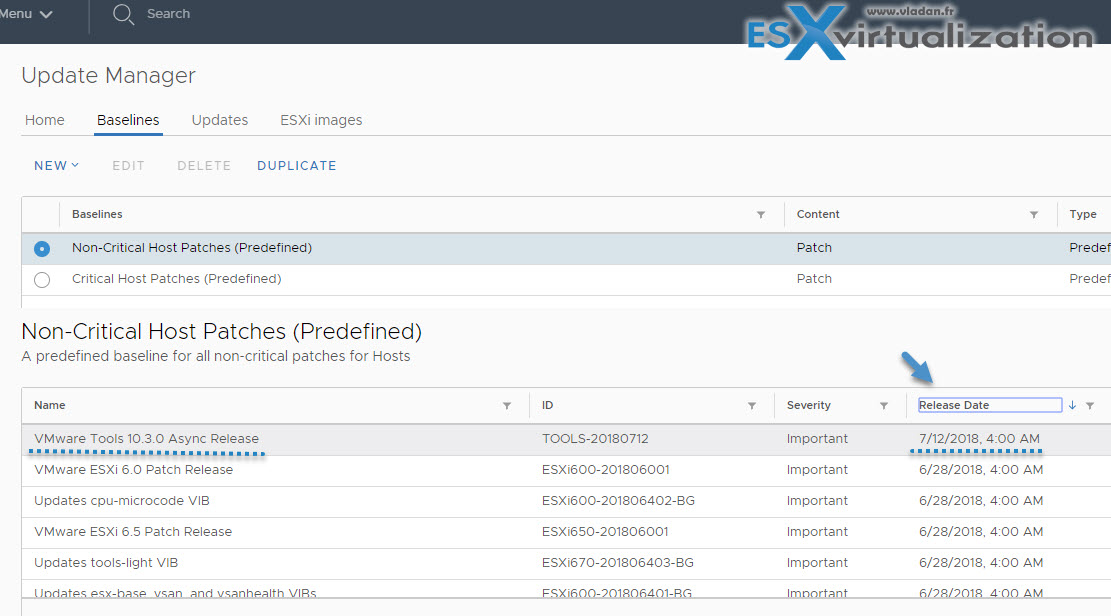Open the Menu dropdown
The width and height of the screenshot is (1111, 616).
(x=26, y=13)
